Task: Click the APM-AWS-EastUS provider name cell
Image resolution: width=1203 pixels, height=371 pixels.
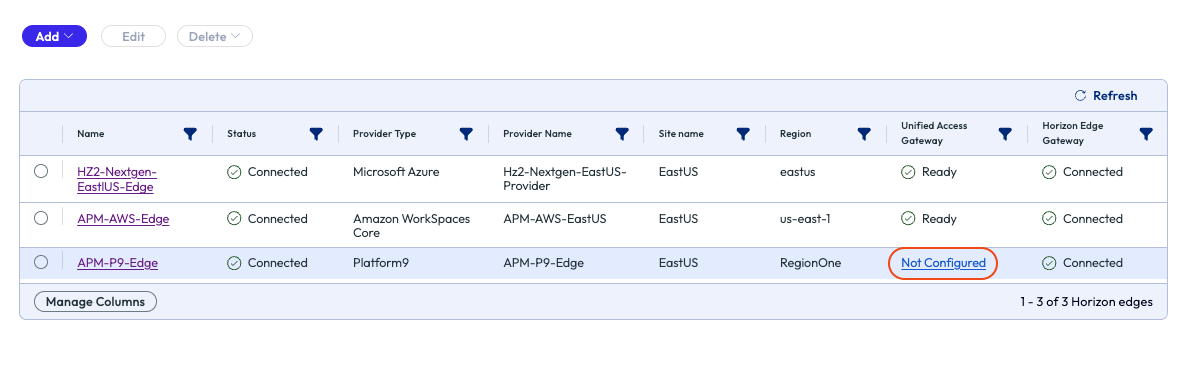Action: (554, 219)
